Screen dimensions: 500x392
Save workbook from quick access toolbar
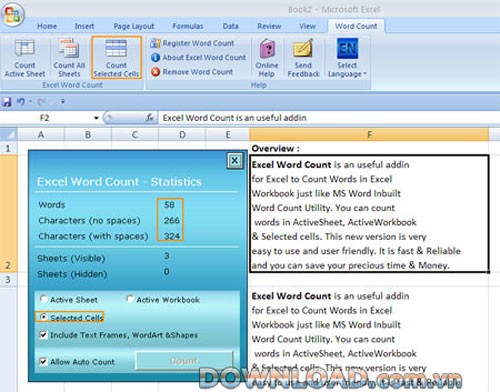pos(7,101)
